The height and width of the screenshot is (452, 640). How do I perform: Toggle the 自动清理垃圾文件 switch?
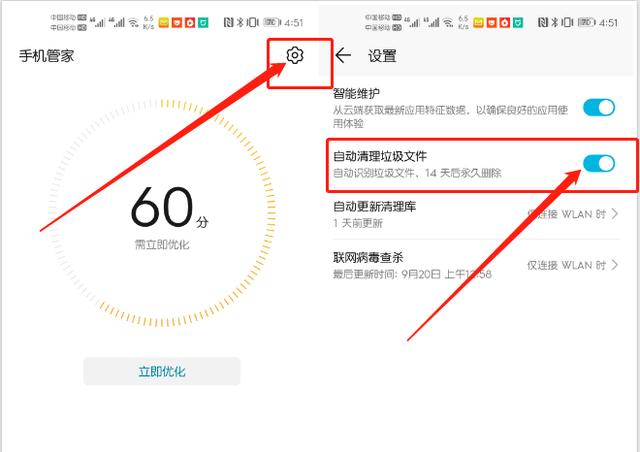coord(599,164)
